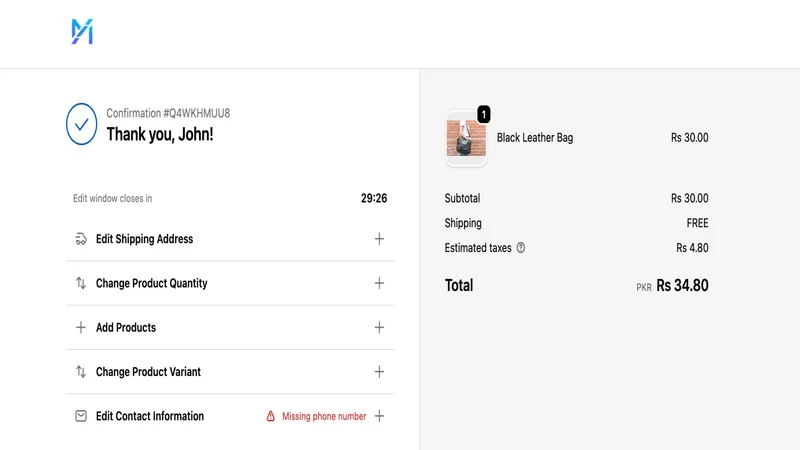The width and height of the screenshot is (800, 450).
Task: Click the Confirmation #Q4WKHMUU8 text
Action: point(168,113)
